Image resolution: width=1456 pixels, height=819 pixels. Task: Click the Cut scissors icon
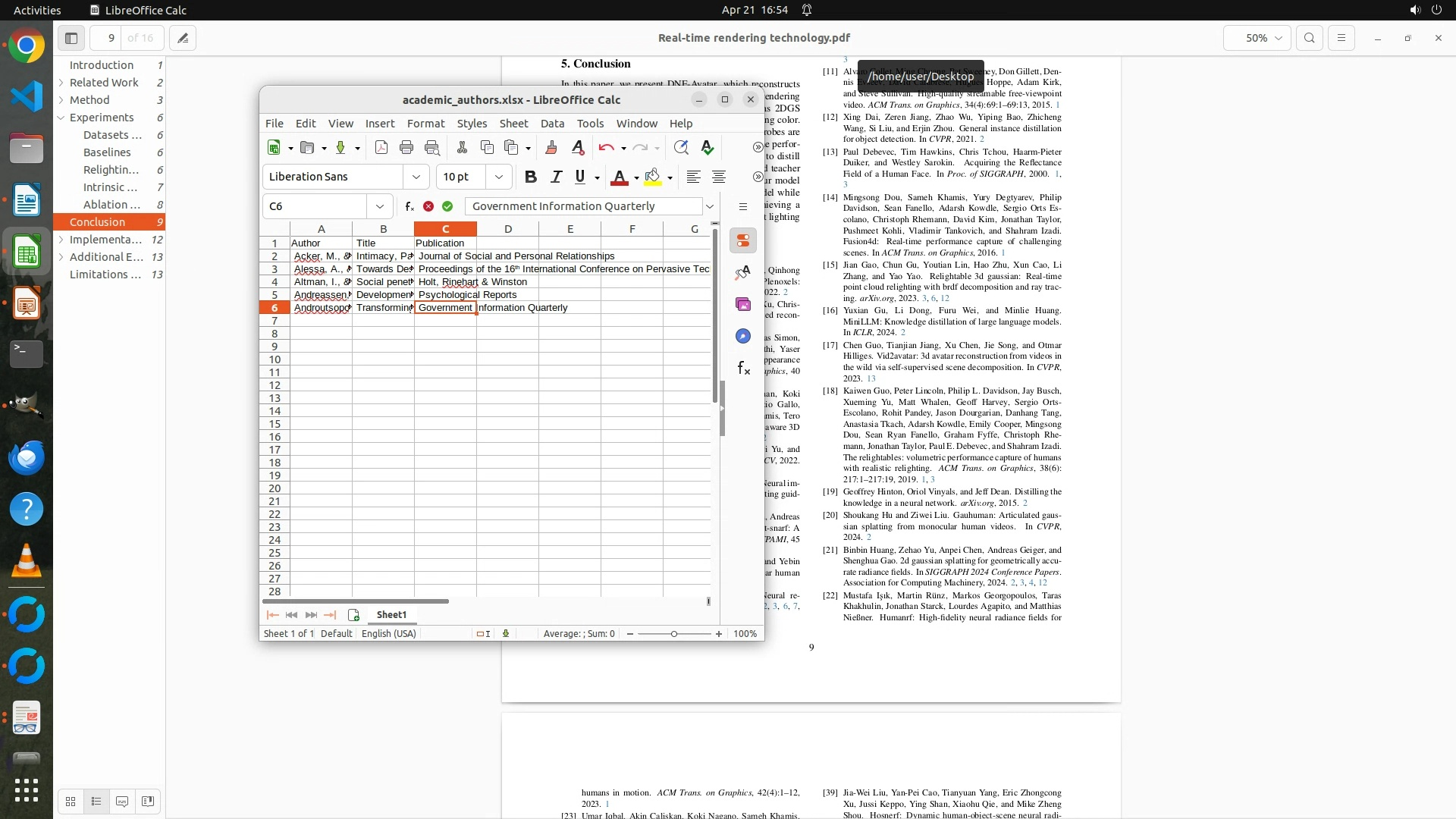point(462,148)
